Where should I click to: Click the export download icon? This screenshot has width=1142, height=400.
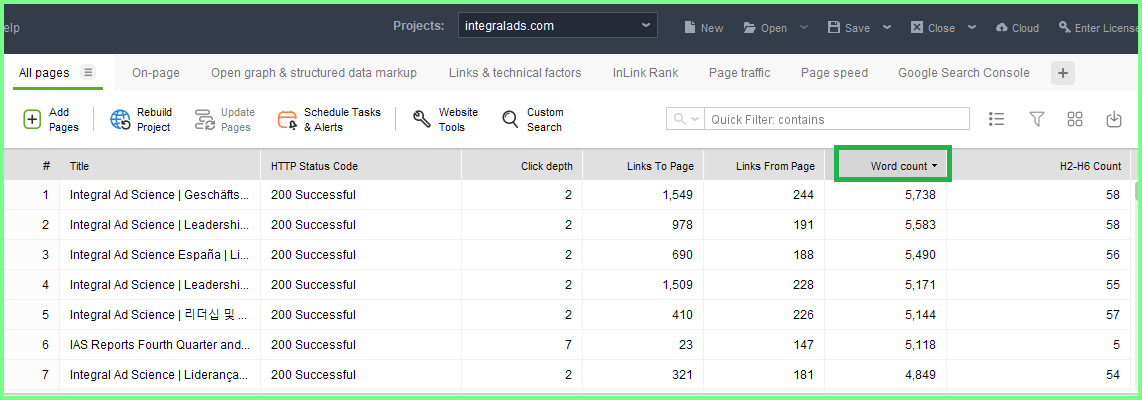pyautogui.click(x=1114, y=119)
